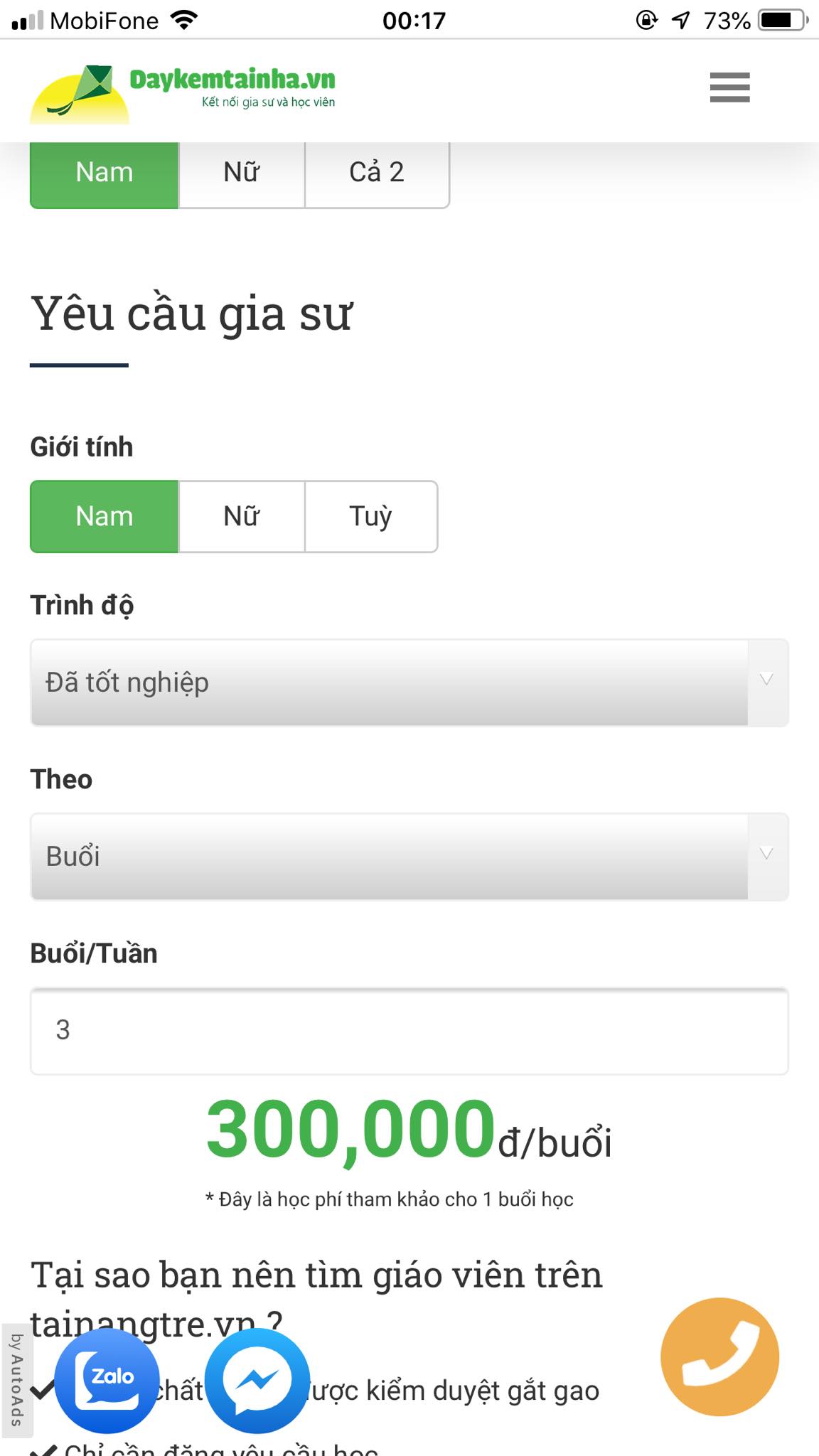Viewport: 819px width, 1456px height.
Task: Click the 300,000đ/buổi price text
Action: 409,1137
